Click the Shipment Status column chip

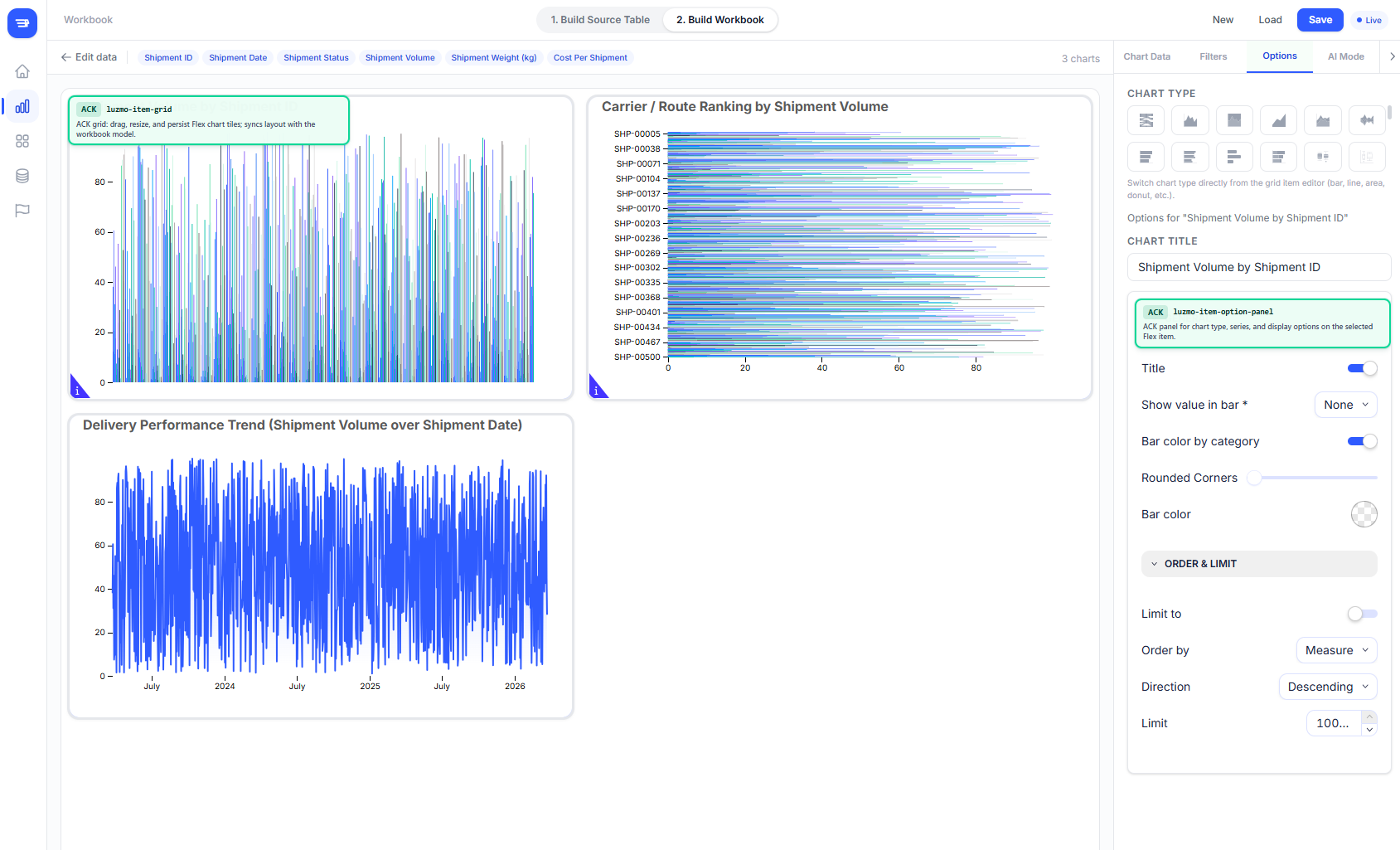[316, 57]
